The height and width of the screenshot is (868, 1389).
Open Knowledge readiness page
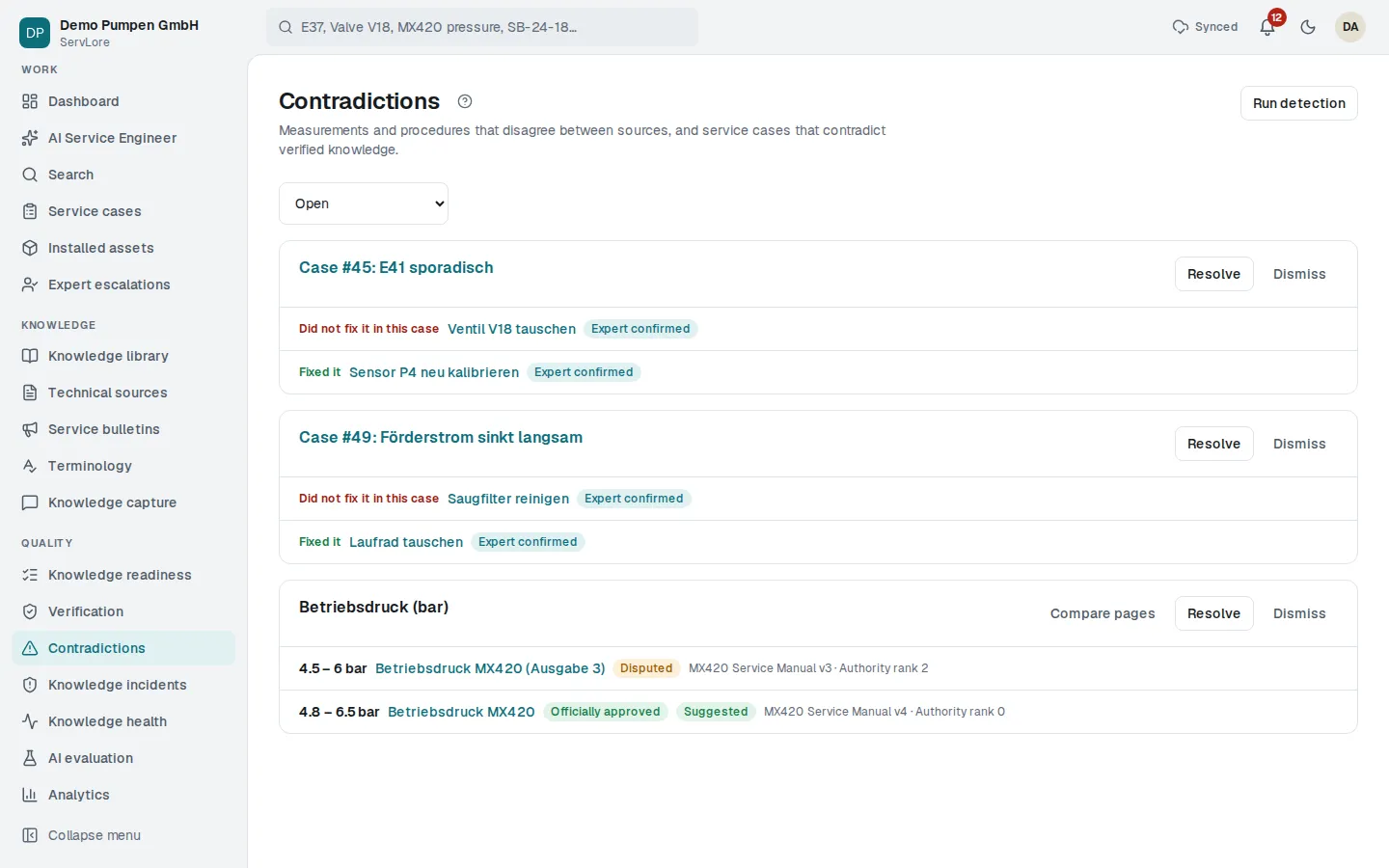123,575
